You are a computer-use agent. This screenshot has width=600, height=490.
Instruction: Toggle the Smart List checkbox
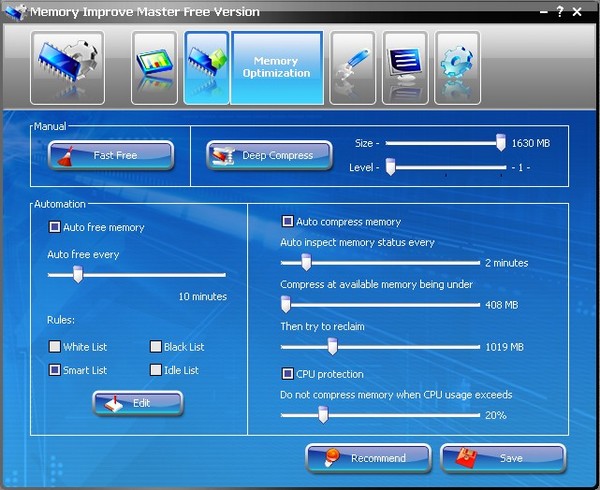(54, 370)
